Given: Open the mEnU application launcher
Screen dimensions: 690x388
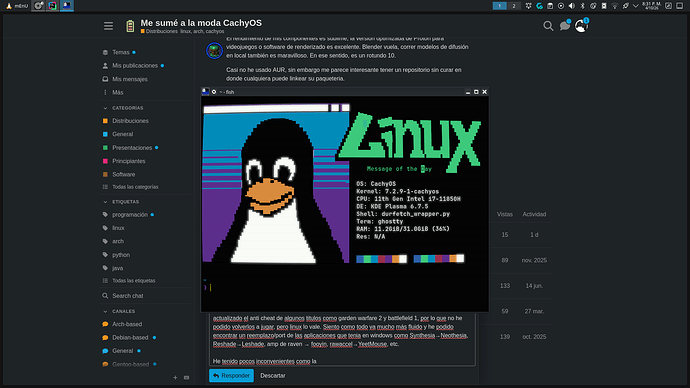Looking at the screenshot, I should click(17, 6).
